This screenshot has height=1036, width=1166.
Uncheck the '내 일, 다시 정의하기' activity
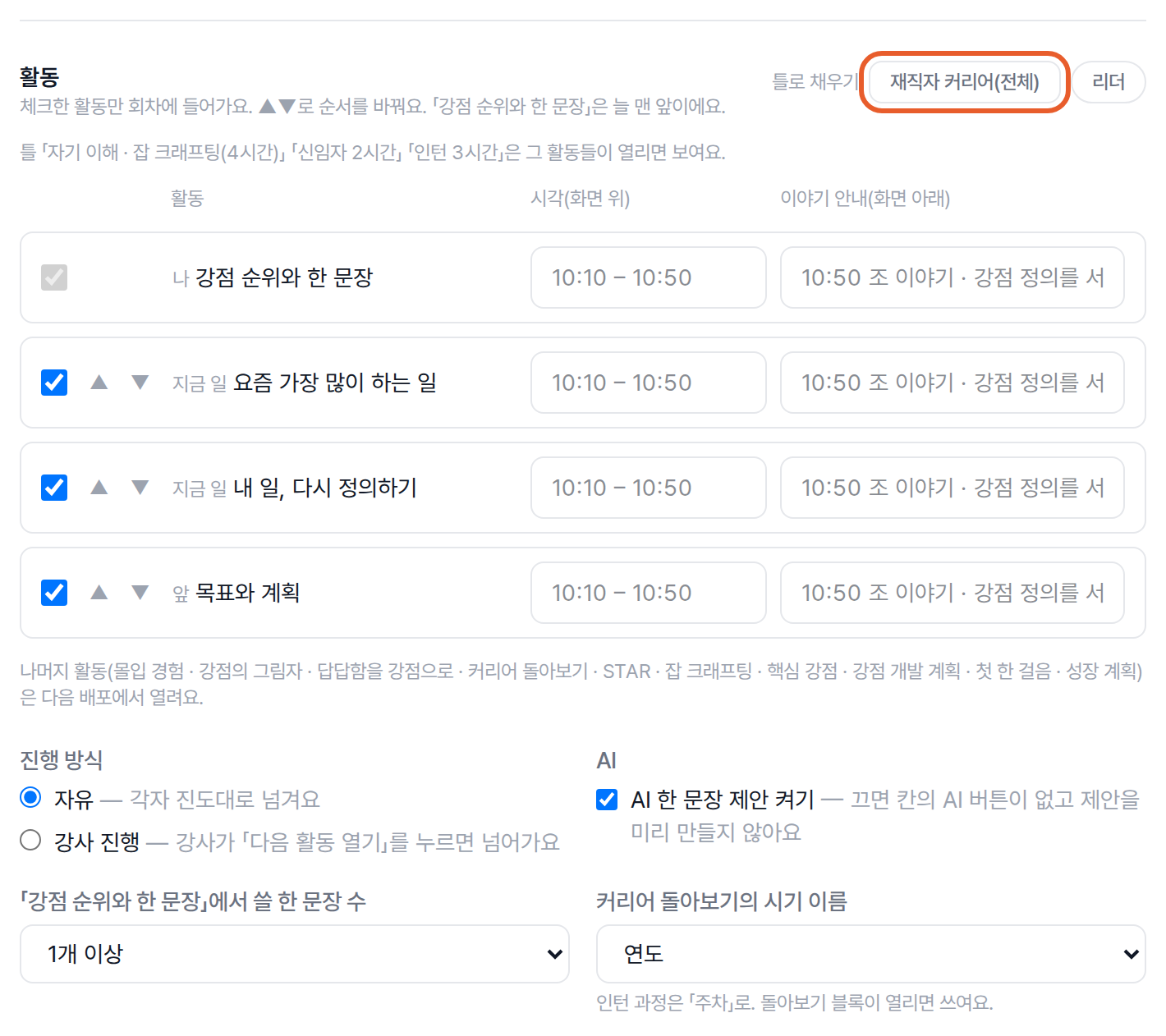[x=54, y=488]
